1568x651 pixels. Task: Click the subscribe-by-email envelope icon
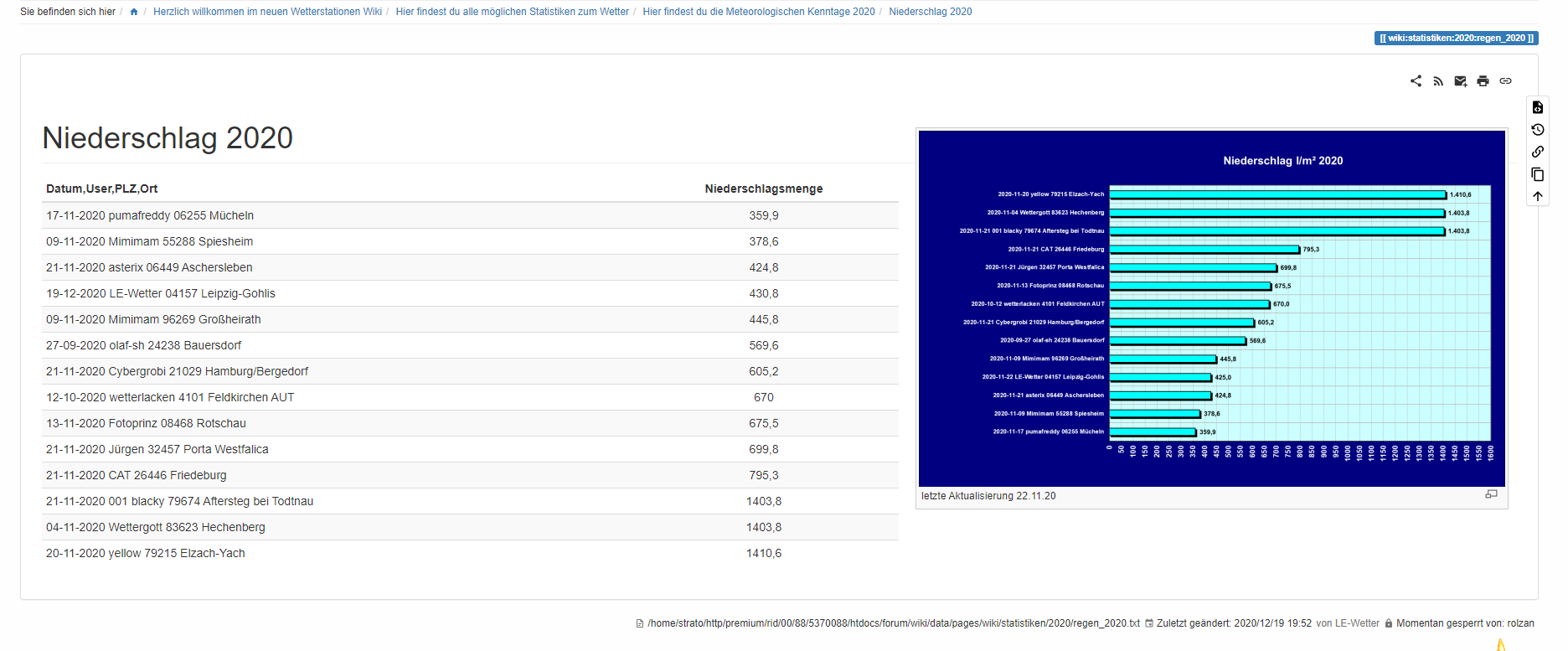coord(1460,81)
